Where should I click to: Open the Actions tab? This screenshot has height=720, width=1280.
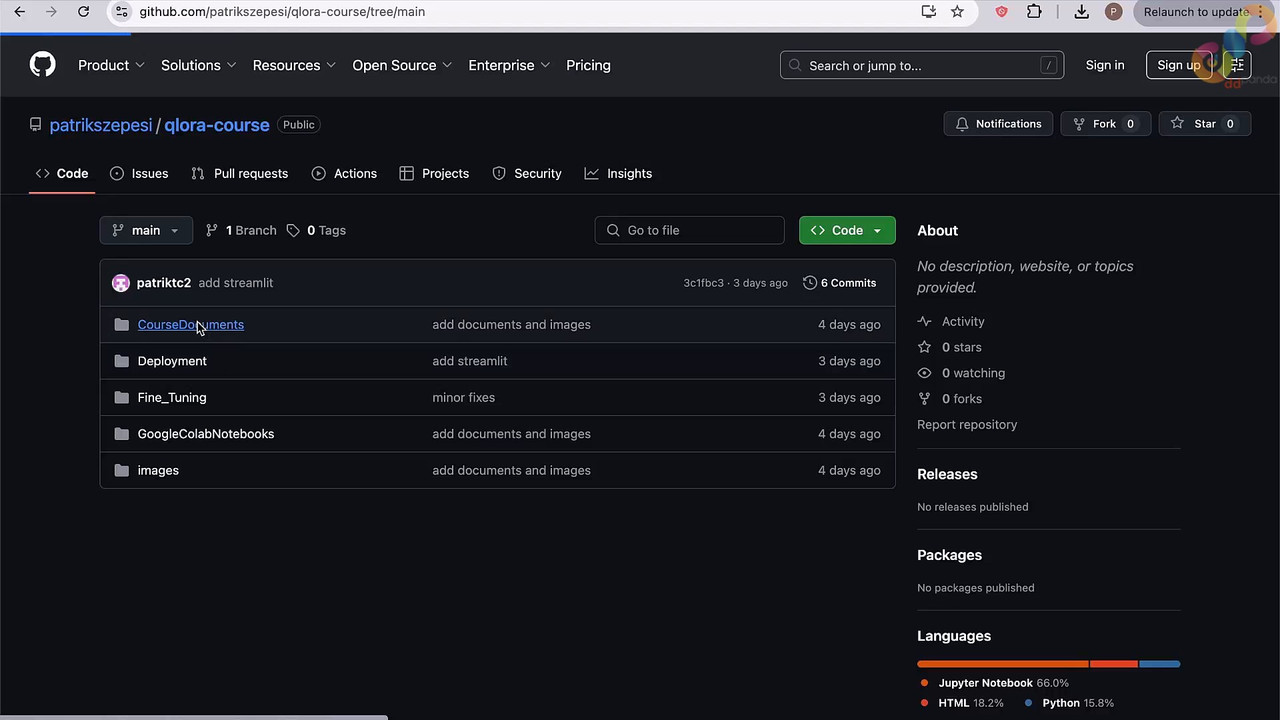[x=344, y=173]
